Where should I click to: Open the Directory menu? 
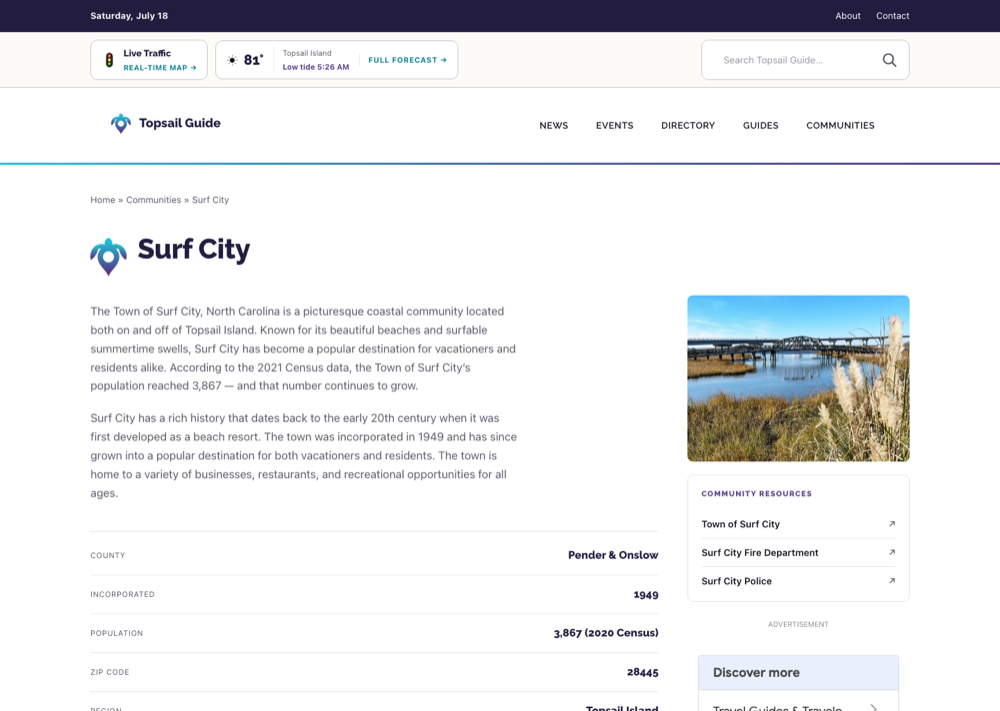pyautogui.click(x=688, y=126)
